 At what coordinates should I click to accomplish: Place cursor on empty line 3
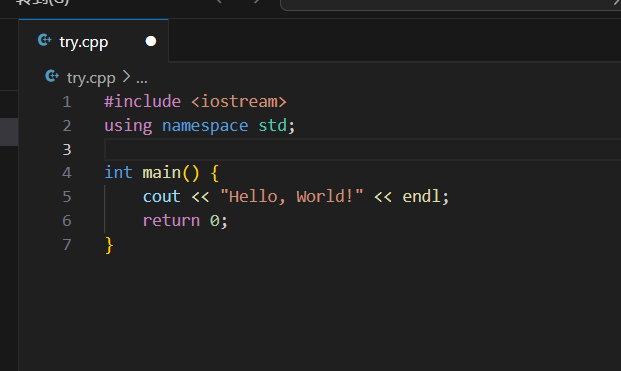pyautogui.click(x=362, y=149)
